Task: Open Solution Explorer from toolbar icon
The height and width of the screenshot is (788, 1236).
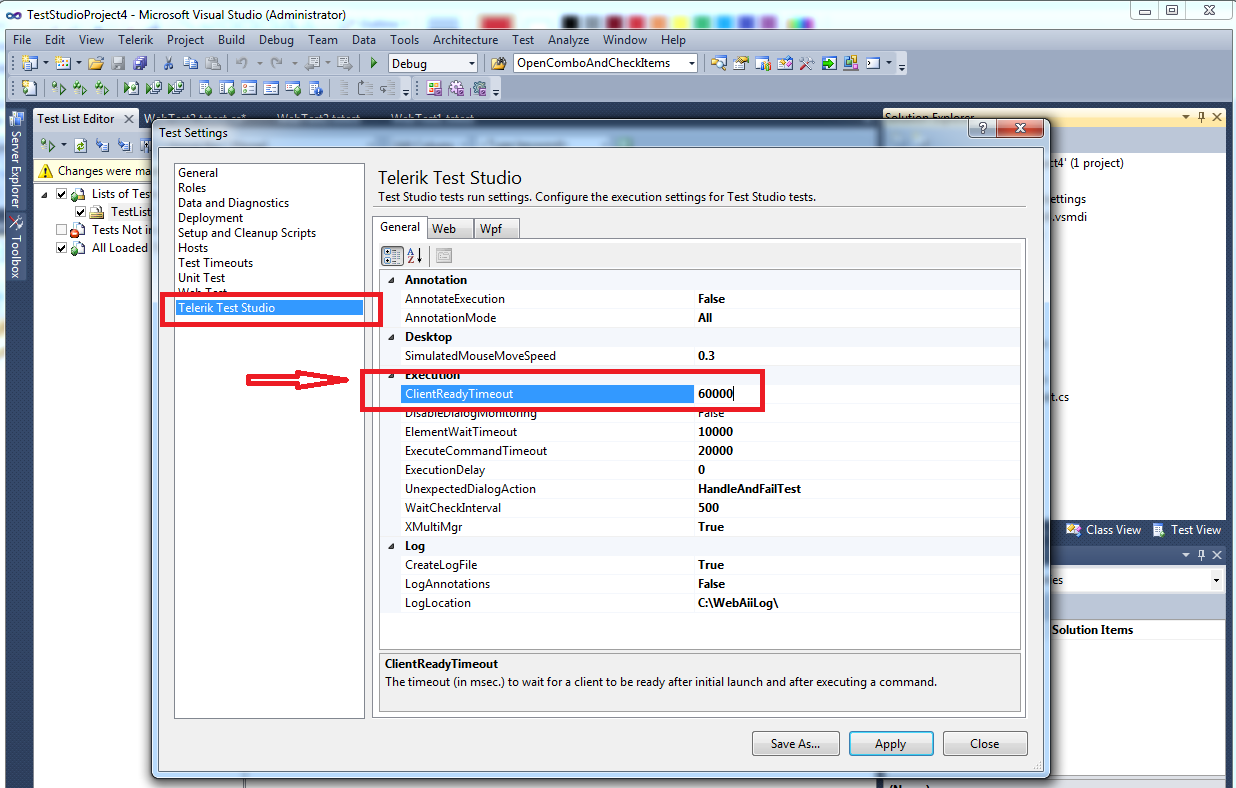Action: point(719,63)
